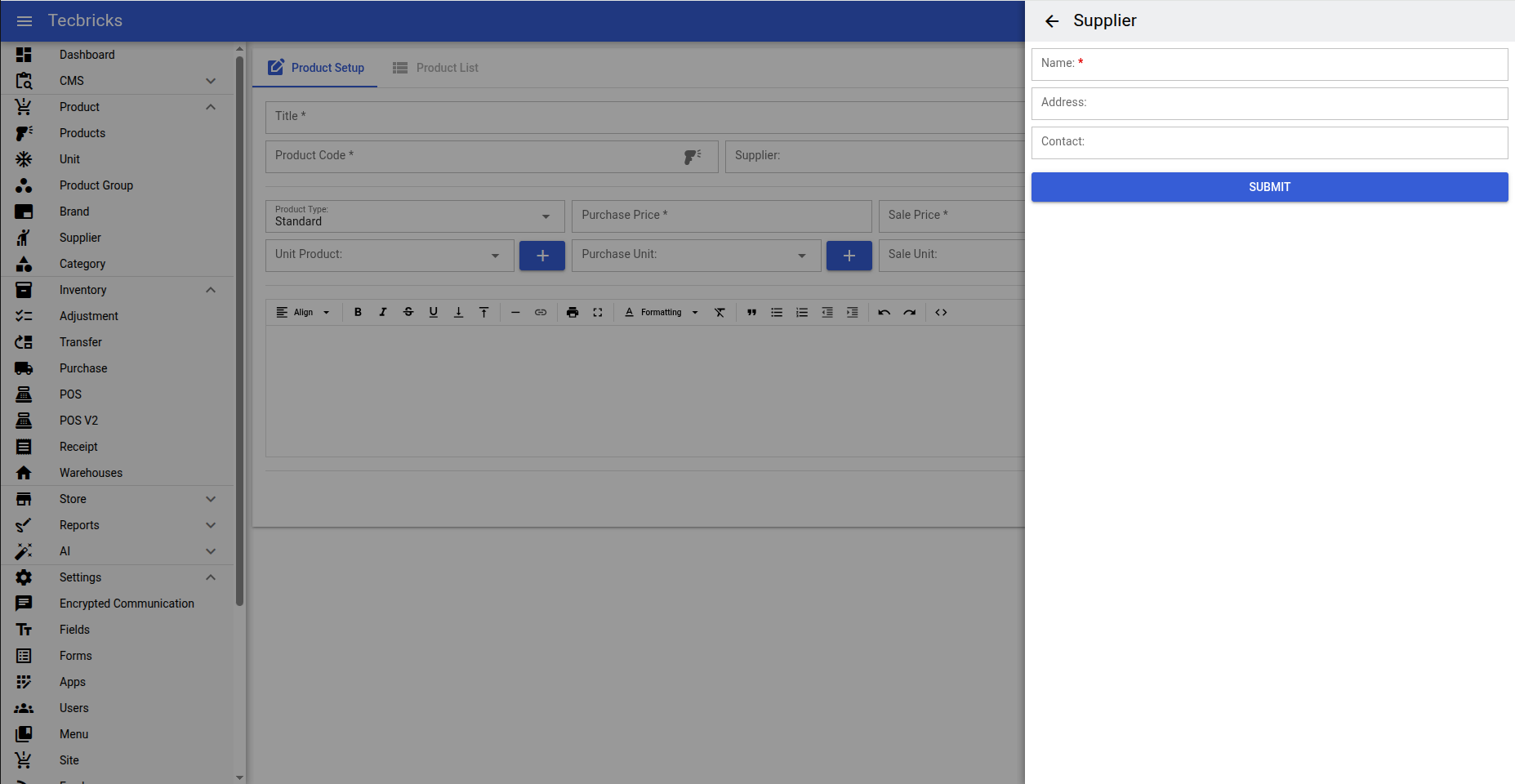Click the sidebar scrollbar

click(x=239, y=331)
